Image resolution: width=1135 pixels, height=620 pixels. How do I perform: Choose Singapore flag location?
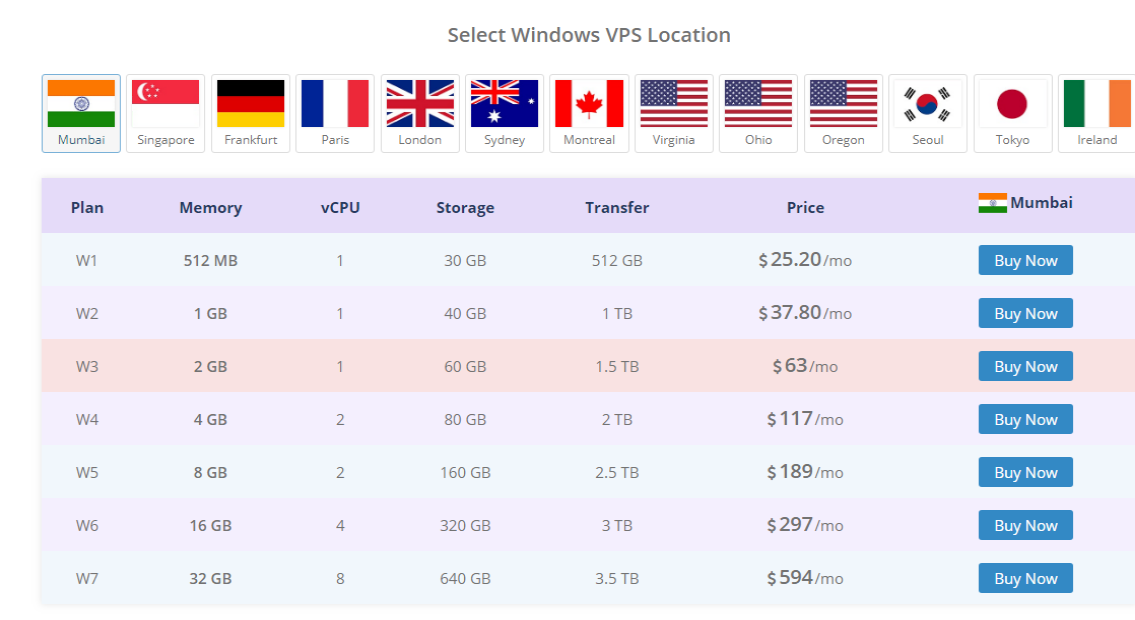166,114
